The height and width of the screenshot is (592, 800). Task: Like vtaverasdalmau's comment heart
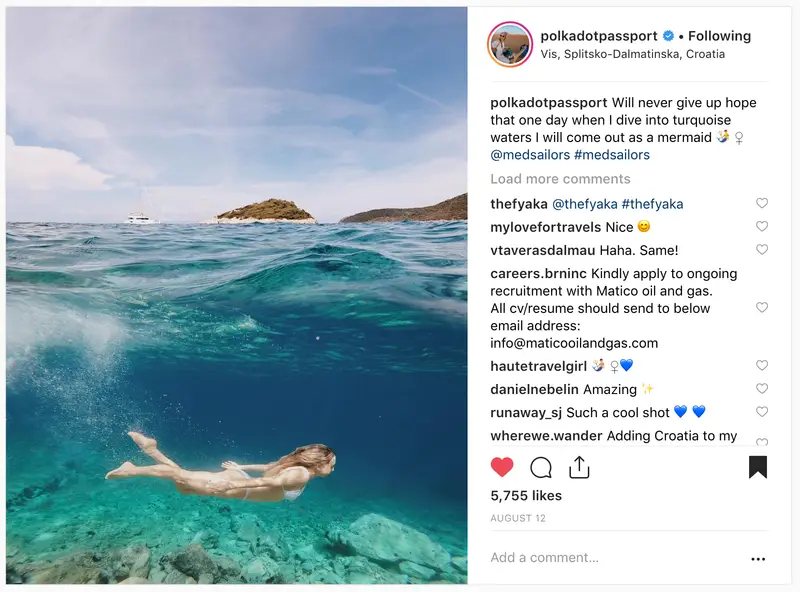(x=762, y=250)
